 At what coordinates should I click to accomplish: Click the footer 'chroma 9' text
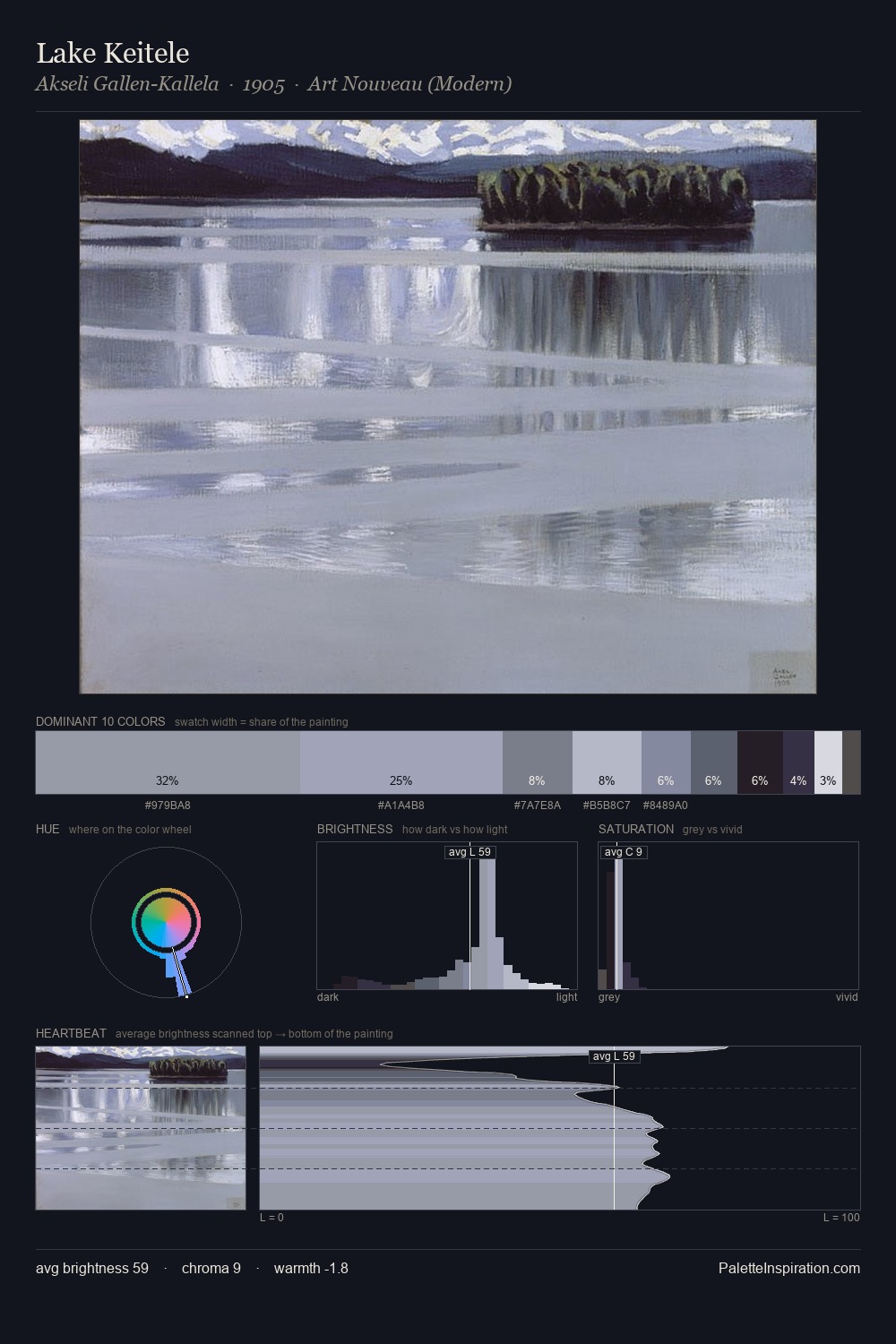[x=211, y=1268]
